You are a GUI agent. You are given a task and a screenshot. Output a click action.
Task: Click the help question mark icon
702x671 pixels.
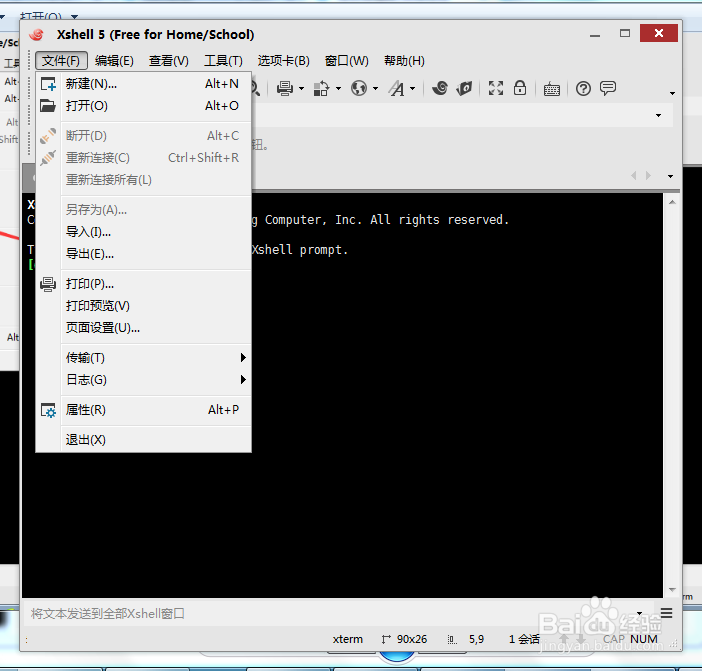point(583,89)
